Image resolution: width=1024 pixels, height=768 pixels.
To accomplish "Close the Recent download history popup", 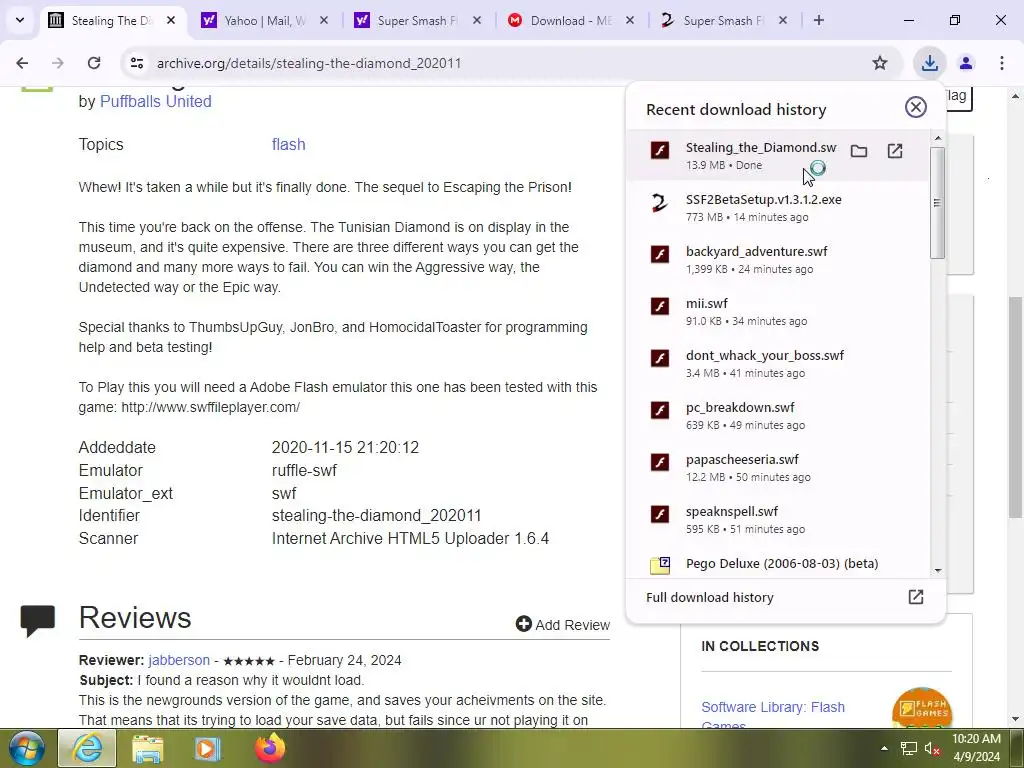I will tap(916, 107).
